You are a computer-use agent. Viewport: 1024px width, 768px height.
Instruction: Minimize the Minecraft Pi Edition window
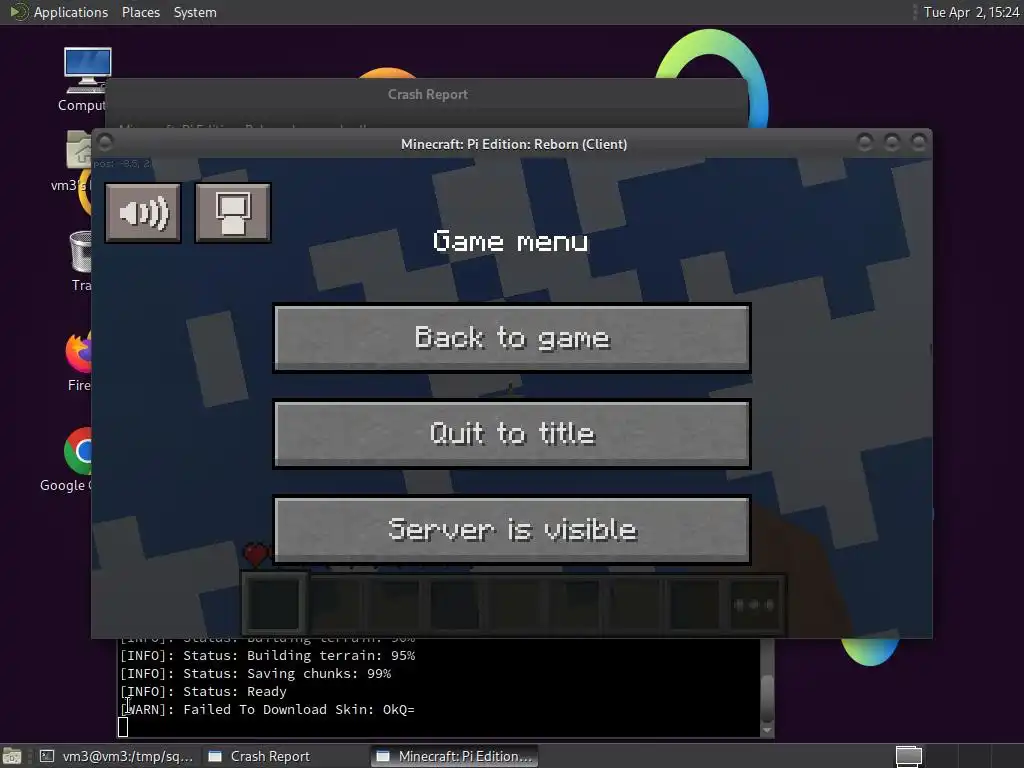click(865, 142)
